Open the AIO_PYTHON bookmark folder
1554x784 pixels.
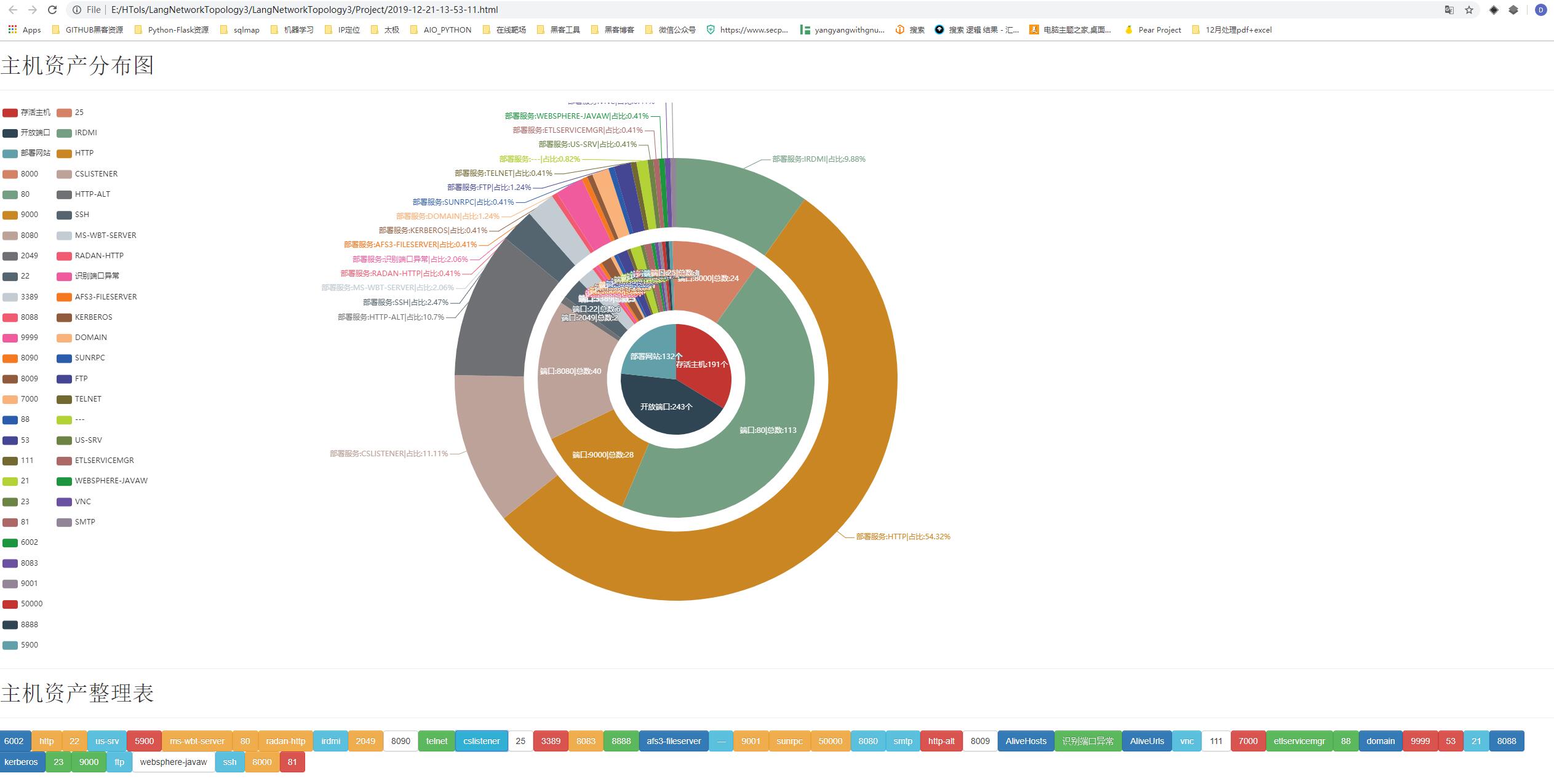coord(440,30)
